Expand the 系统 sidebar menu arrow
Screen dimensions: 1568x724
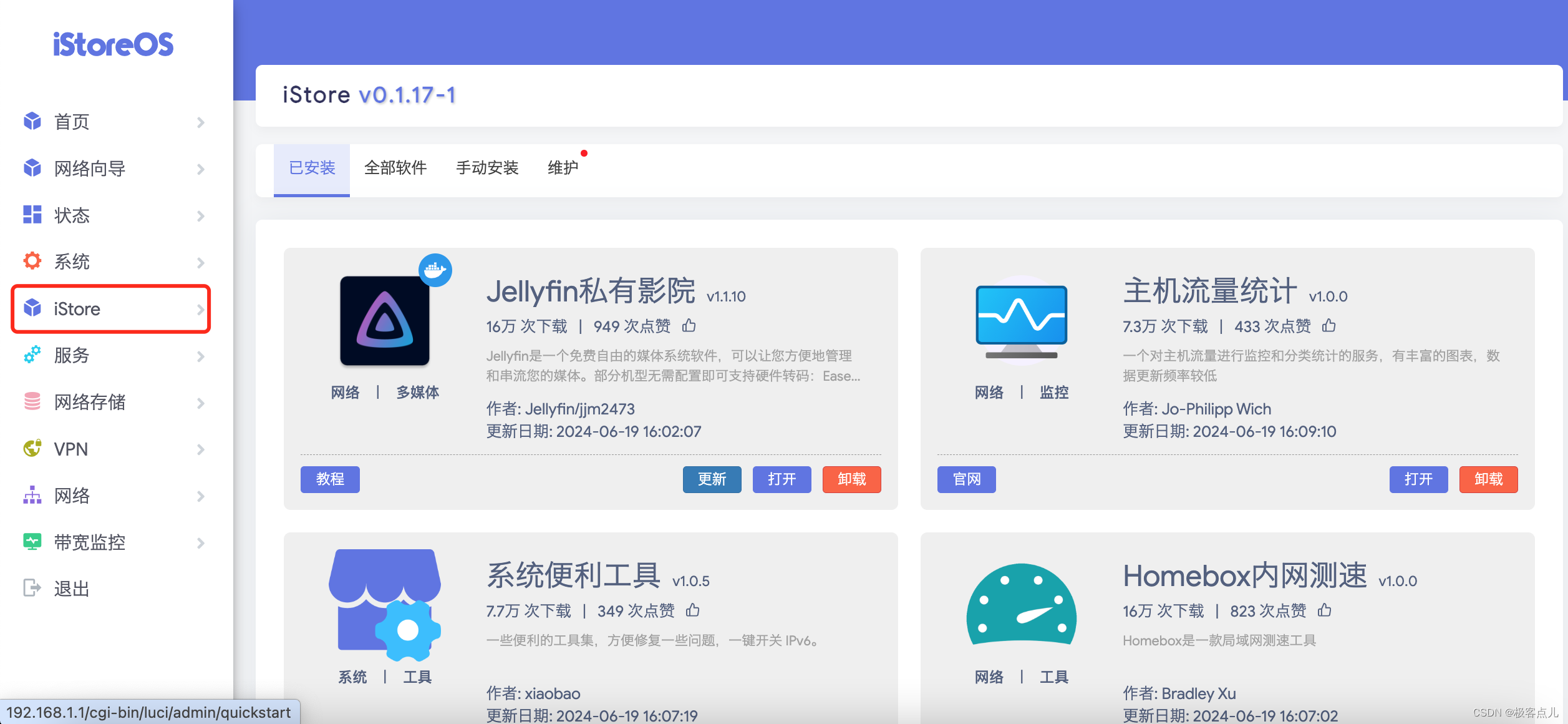pos(201,263)
